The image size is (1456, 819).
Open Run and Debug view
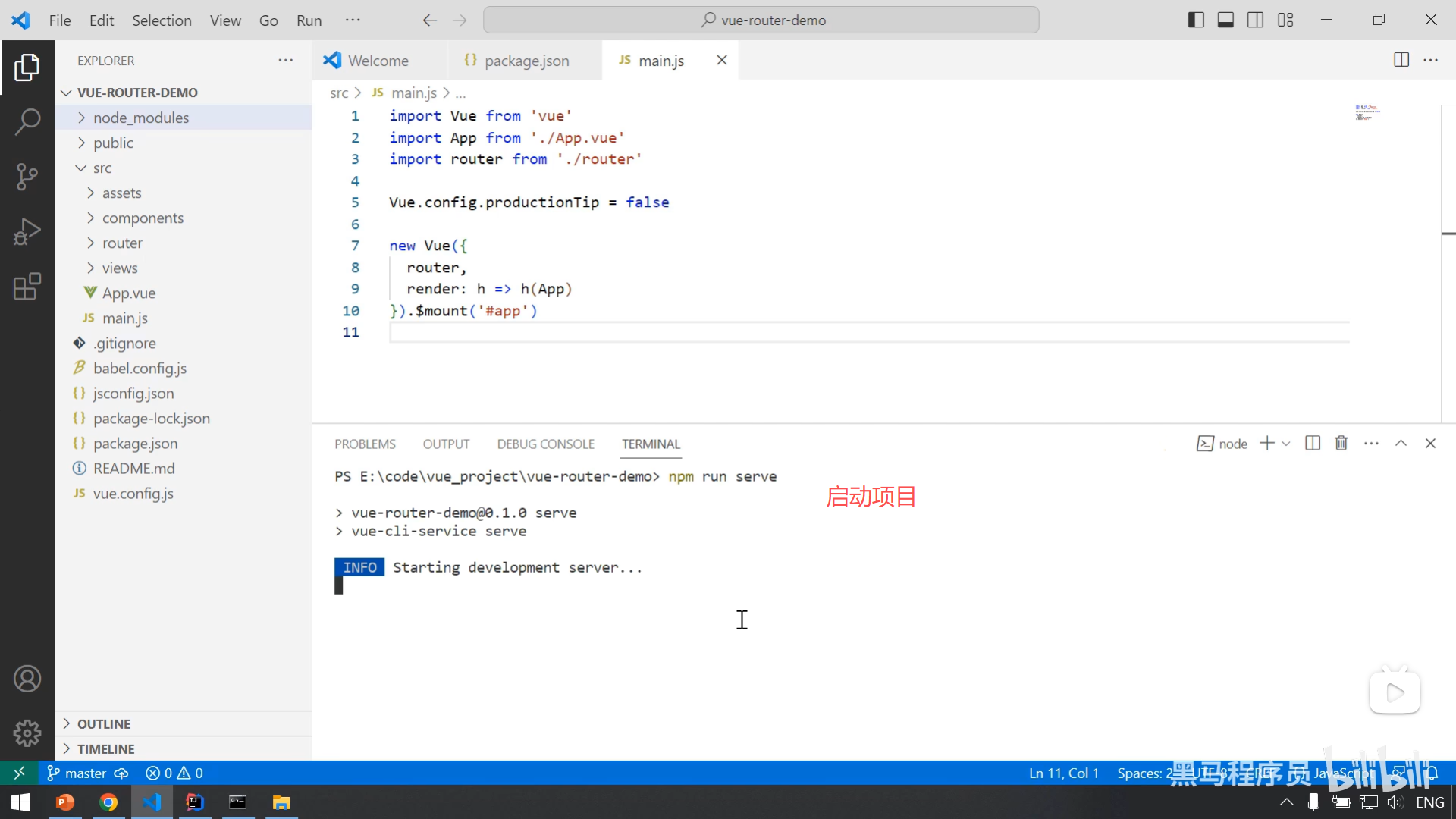(27, 231)
